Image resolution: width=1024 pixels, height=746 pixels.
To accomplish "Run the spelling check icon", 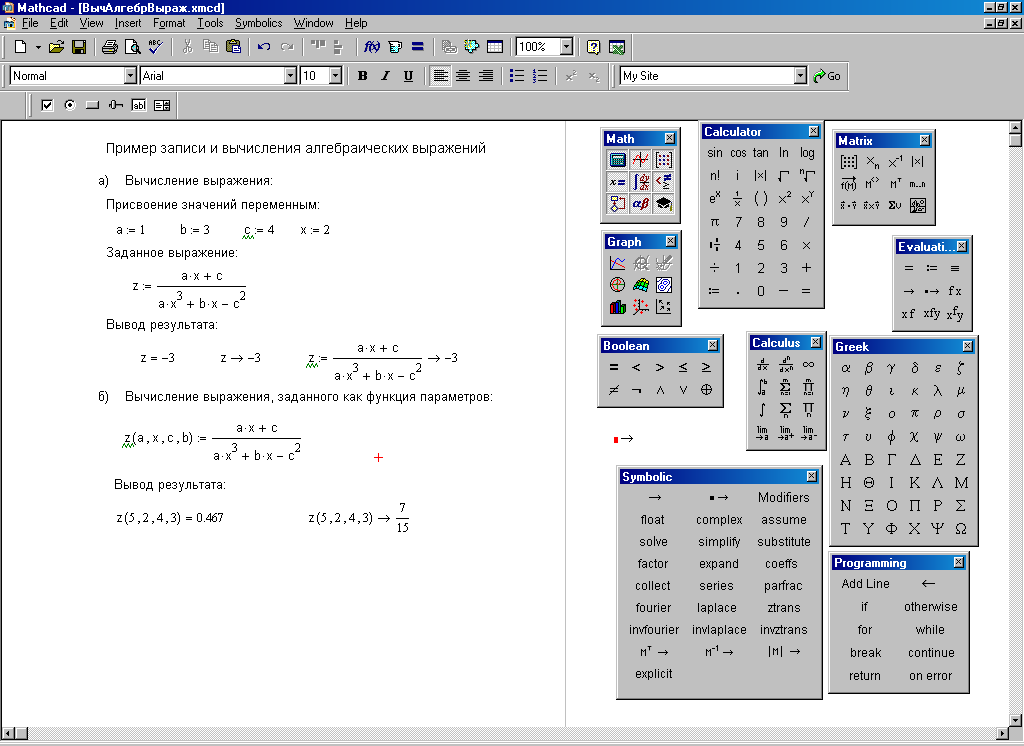I will tap(155, 47).
